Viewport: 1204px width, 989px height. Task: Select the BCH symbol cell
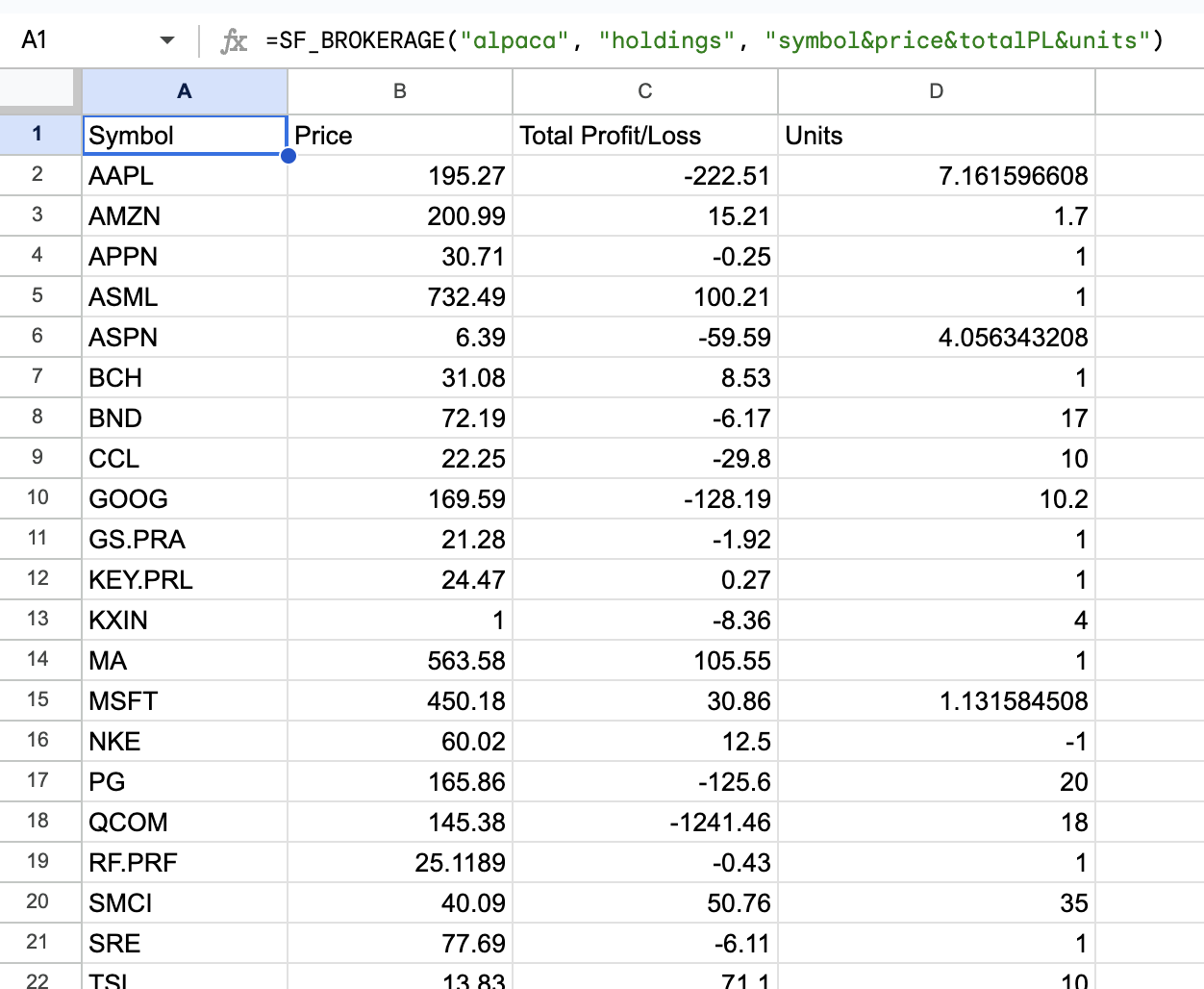tap(185, 377)
